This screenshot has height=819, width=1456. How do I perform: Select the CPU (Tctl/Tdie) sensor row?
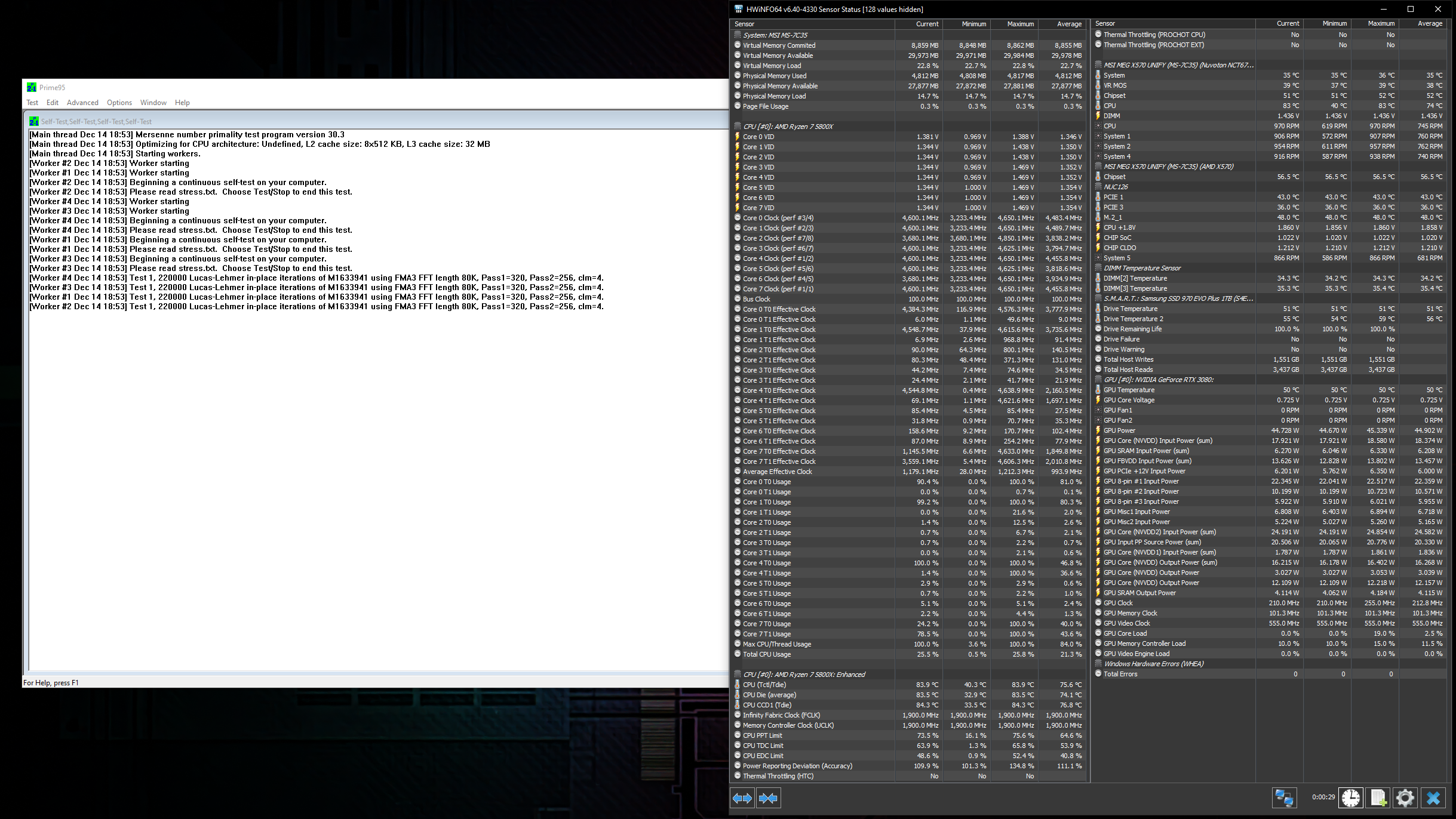(764, 685)
